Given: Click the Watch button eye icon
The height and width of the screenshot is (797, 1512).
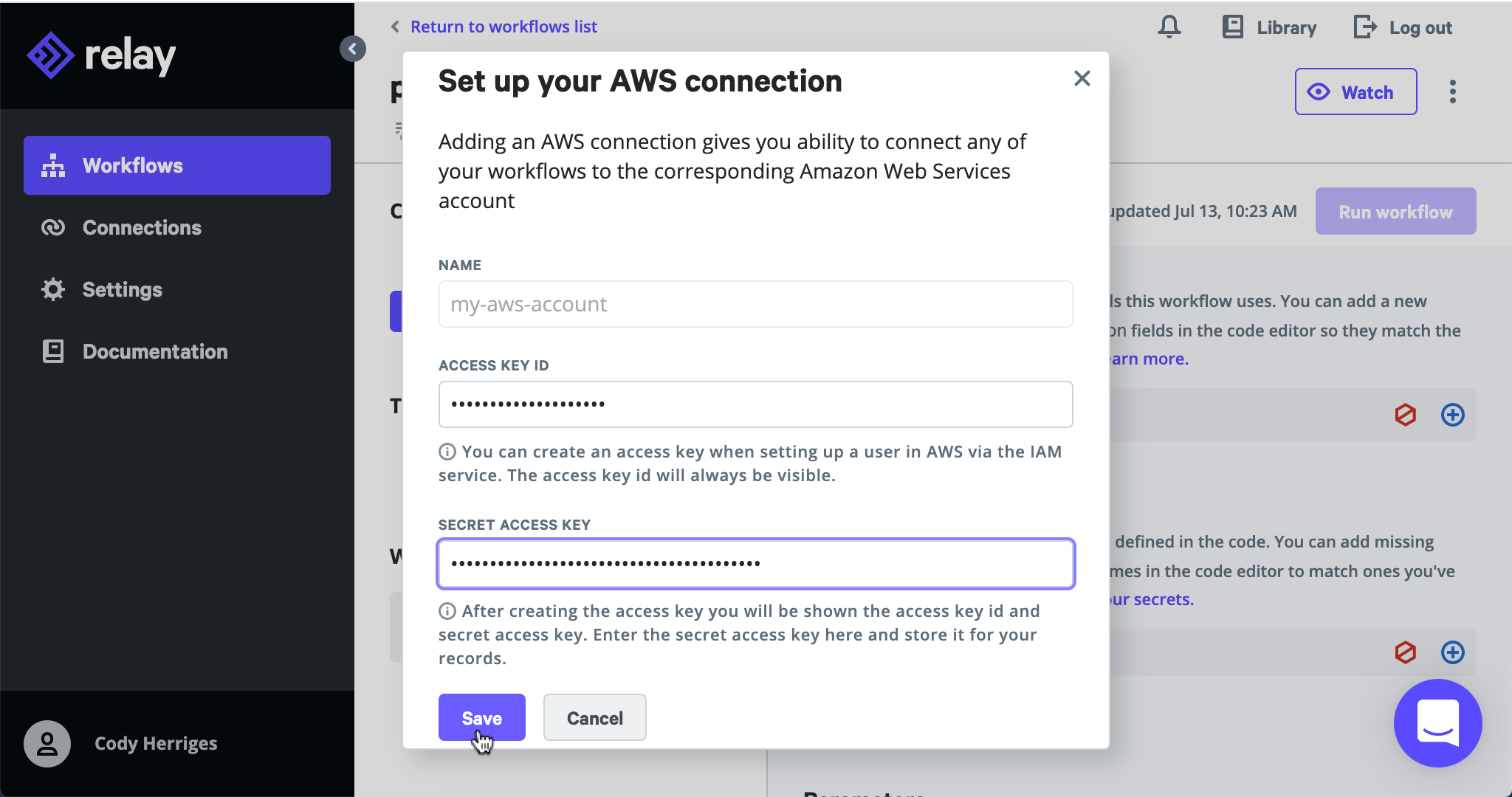Looking at the screenshot, I should (1318, 93).
